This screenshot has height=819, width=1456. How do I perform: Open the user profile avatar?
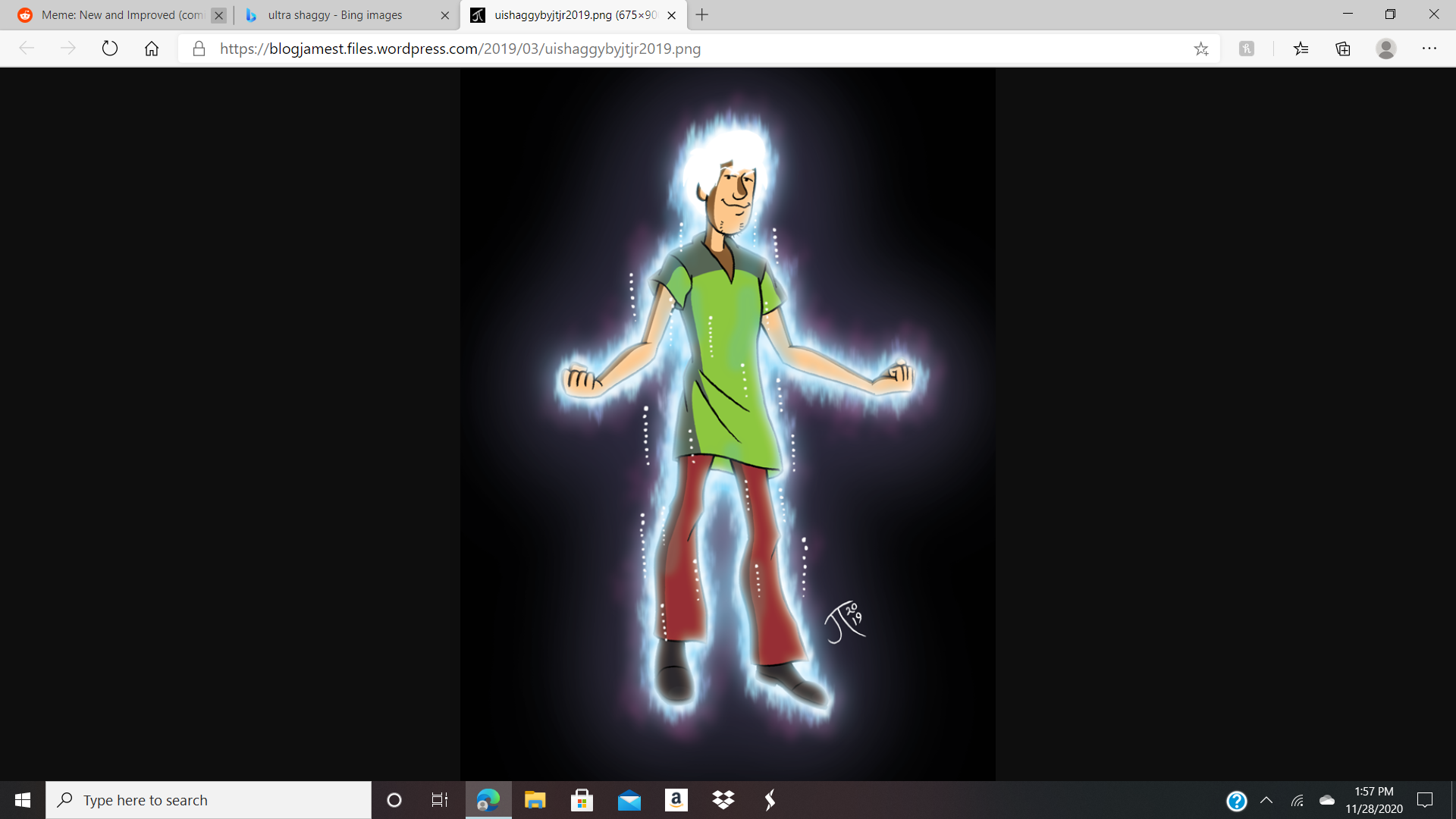1386,49
